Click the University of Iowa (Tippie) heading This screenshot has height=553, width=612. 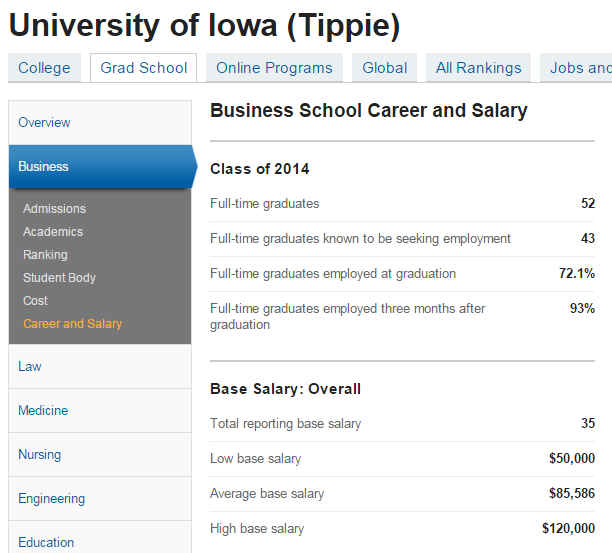point(205,25)
